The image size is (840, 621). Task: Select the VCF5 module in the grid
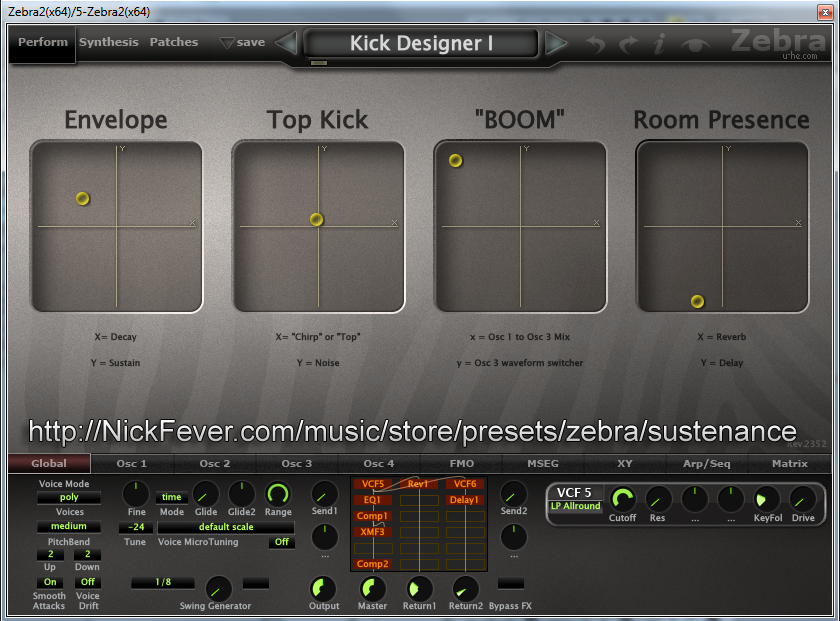point(373,484)
